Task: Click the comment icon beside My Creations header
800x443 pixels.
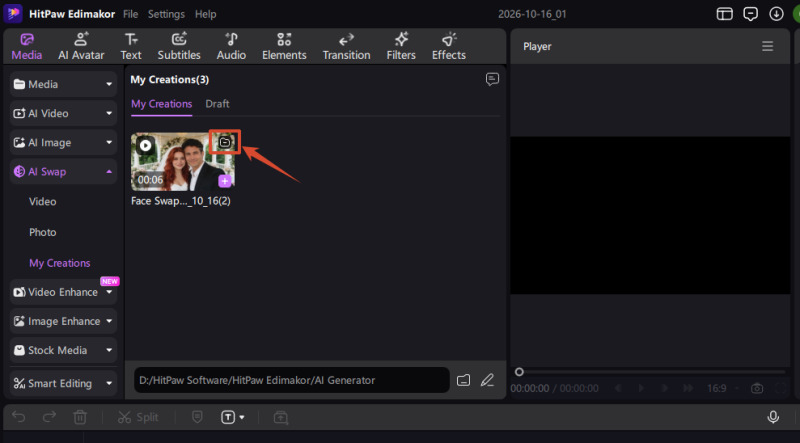Action: pos(492,79)
